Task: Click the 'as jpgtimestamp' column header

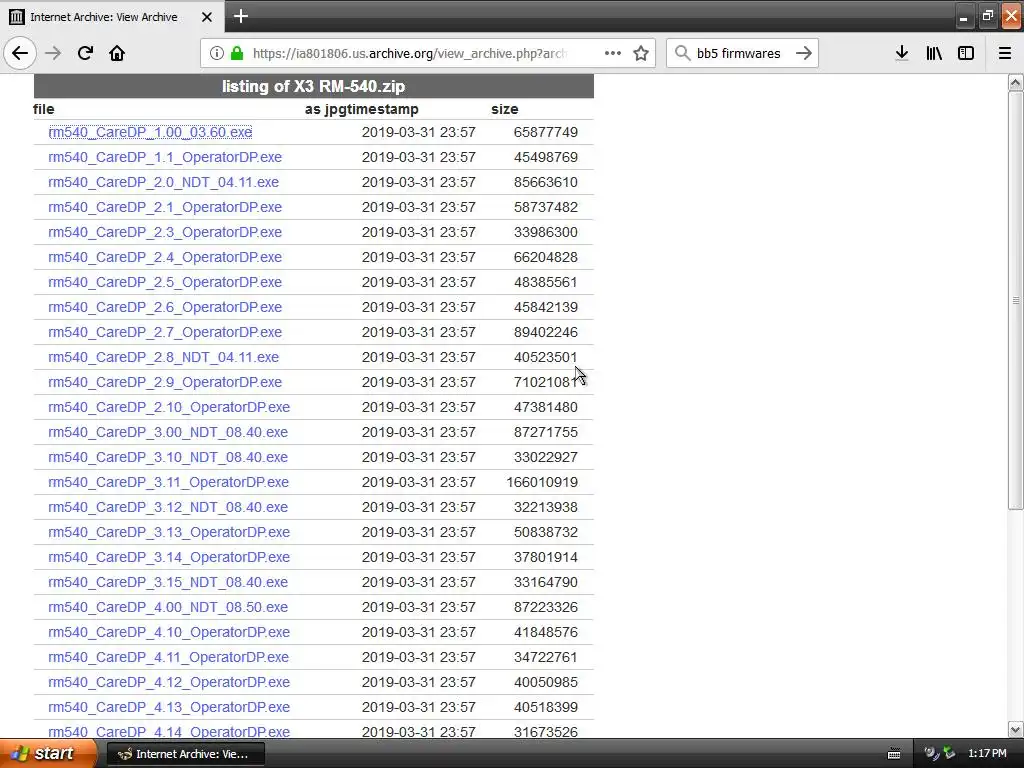Action: (362, 109)
